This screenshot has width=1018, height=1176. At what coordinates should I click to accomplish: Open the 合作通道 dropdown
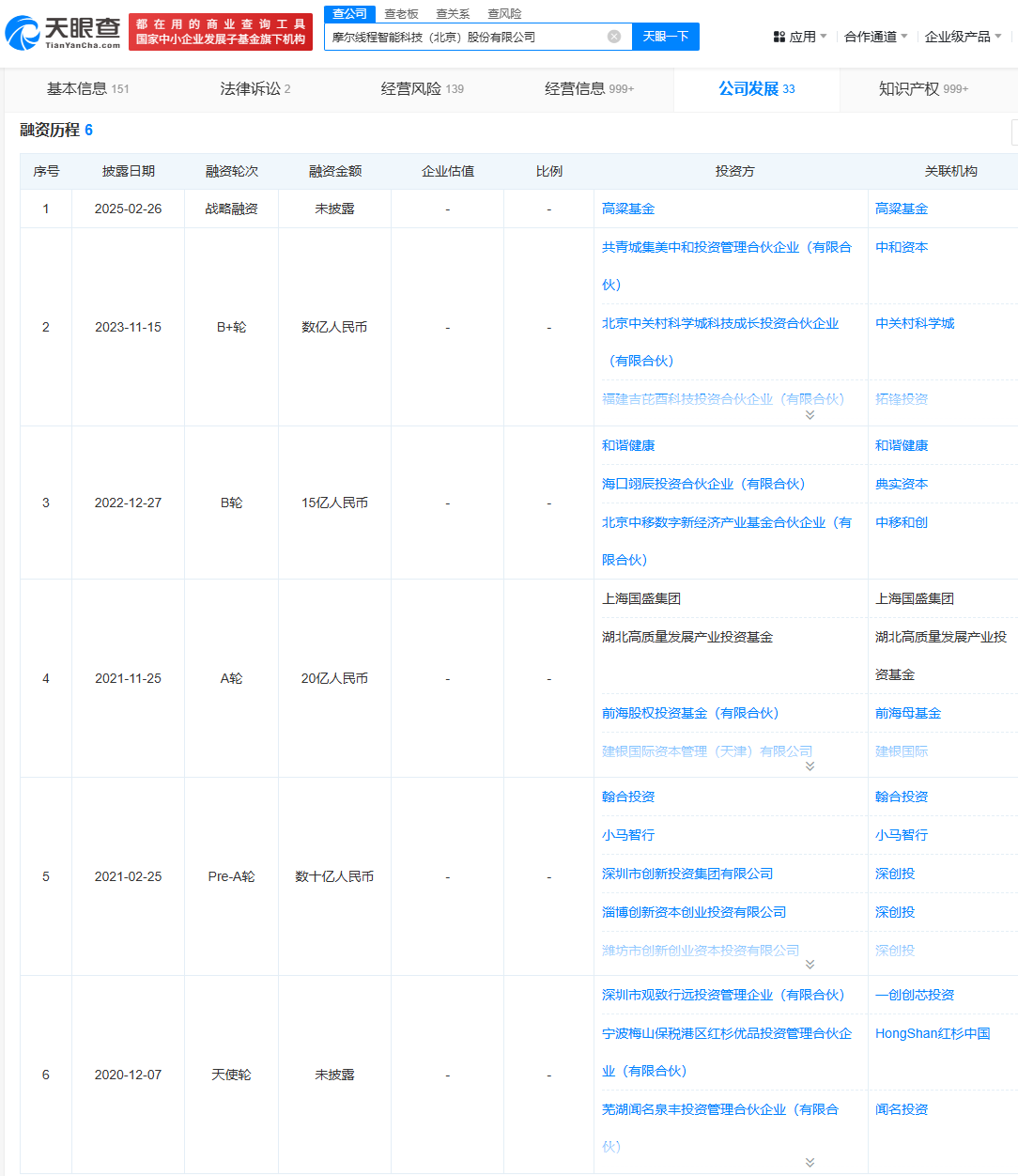point(875,37)
